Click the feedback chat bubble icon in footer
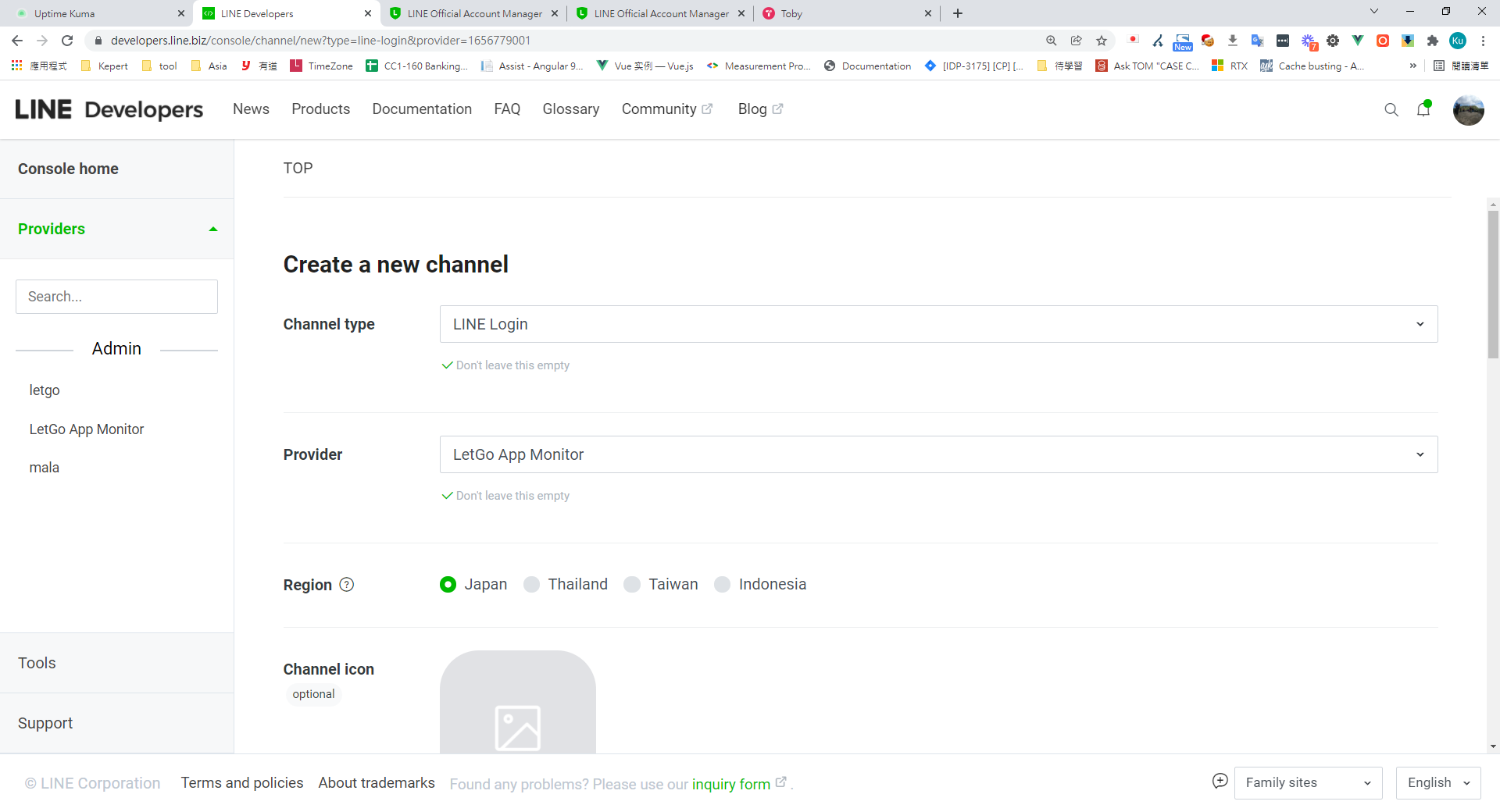1500x812 pixels. tap(1220, 782)
